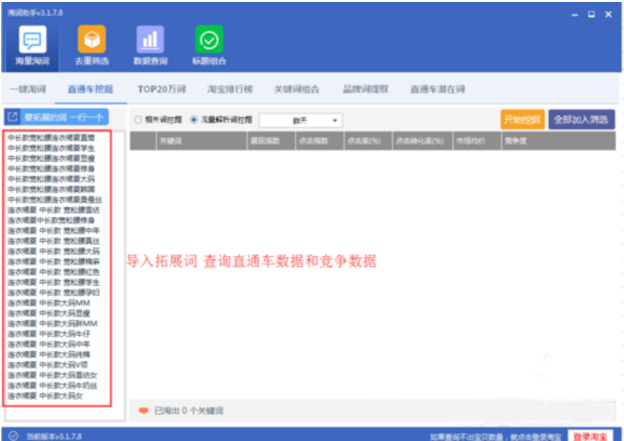Viewport: 624px width, 441px height.
Task: Sort by the 关键词 column header
Action: 201,141
